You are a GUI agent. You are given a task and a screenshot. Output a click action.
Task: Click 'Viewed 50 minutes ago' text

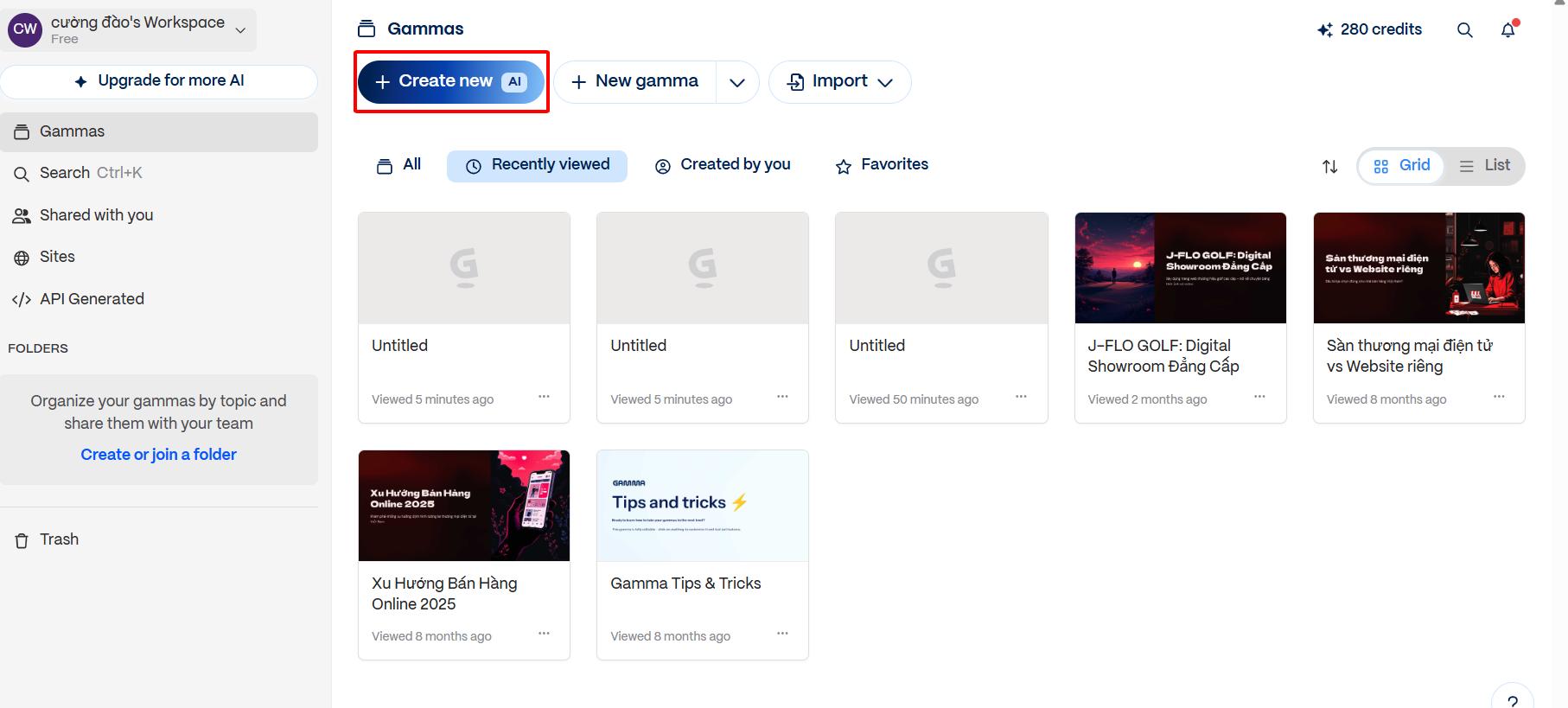[x=914, y=399]
